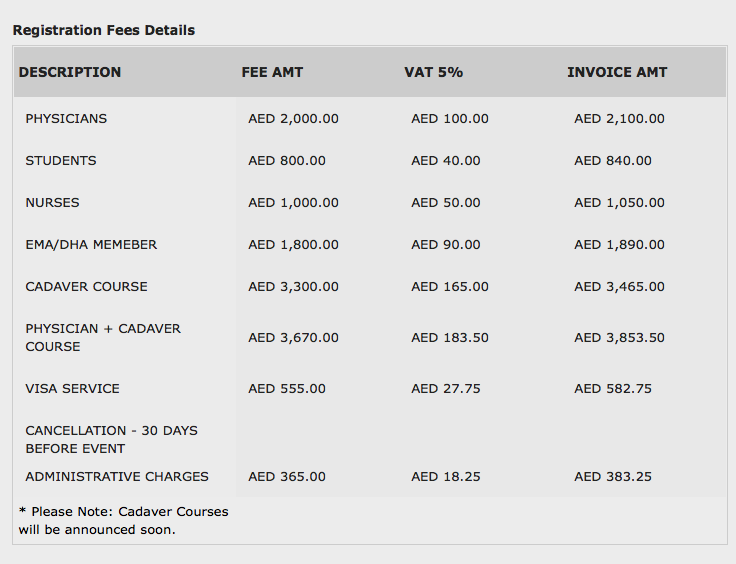Select the STUDENTS row label
The image size is (736, 564).
(x=61, y=160)
